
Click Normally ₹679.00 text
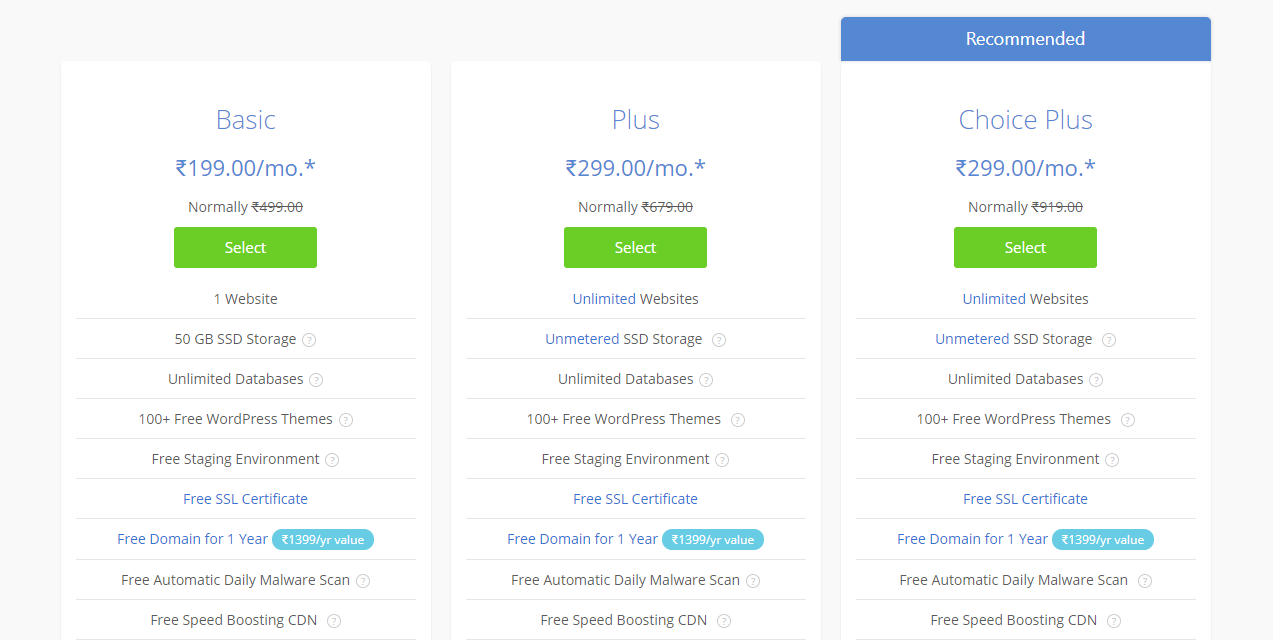[635, 207]
